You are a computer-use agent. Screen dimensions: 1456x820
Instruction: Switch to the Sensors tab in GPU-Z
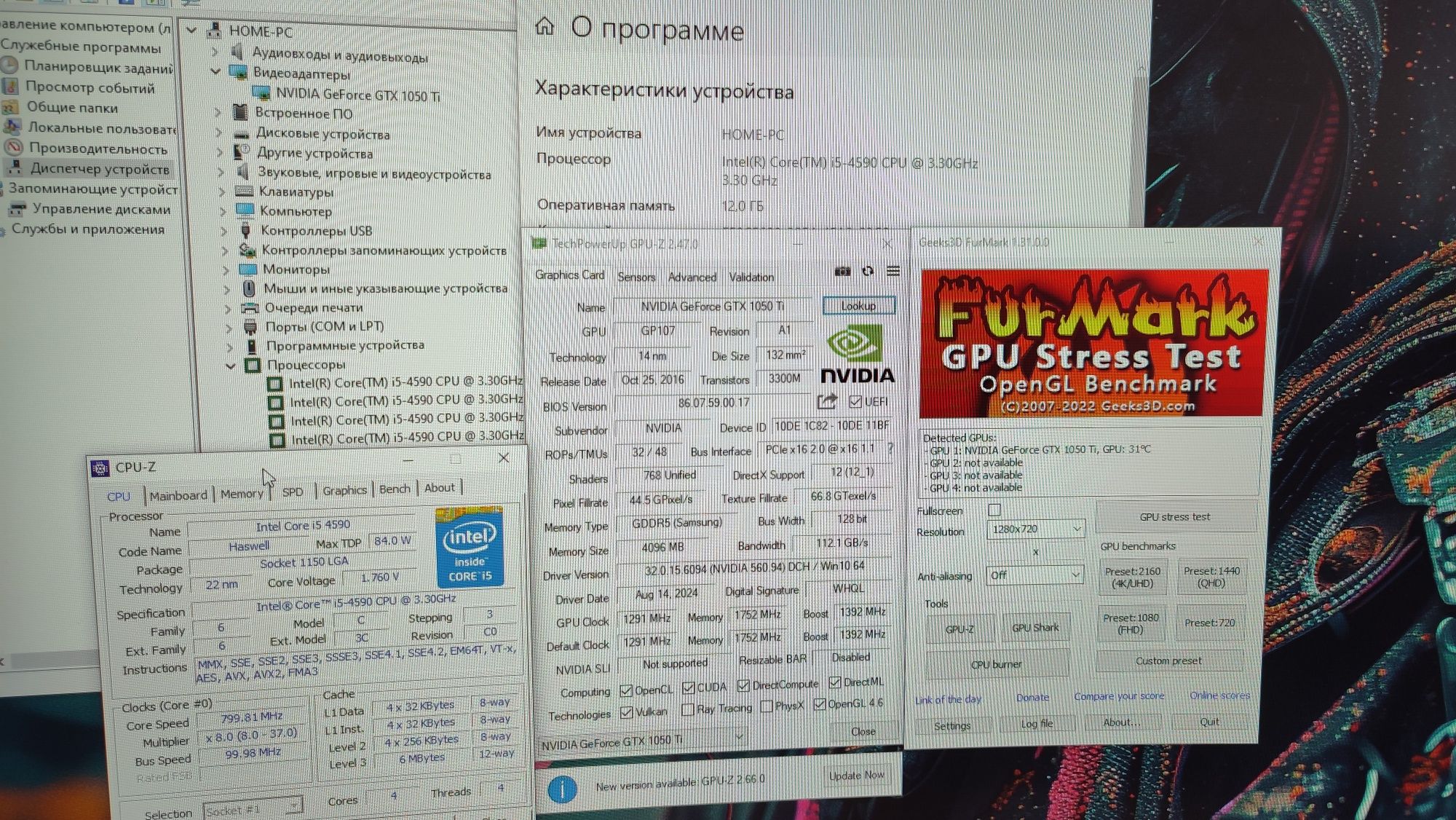(x=636, y=277)
